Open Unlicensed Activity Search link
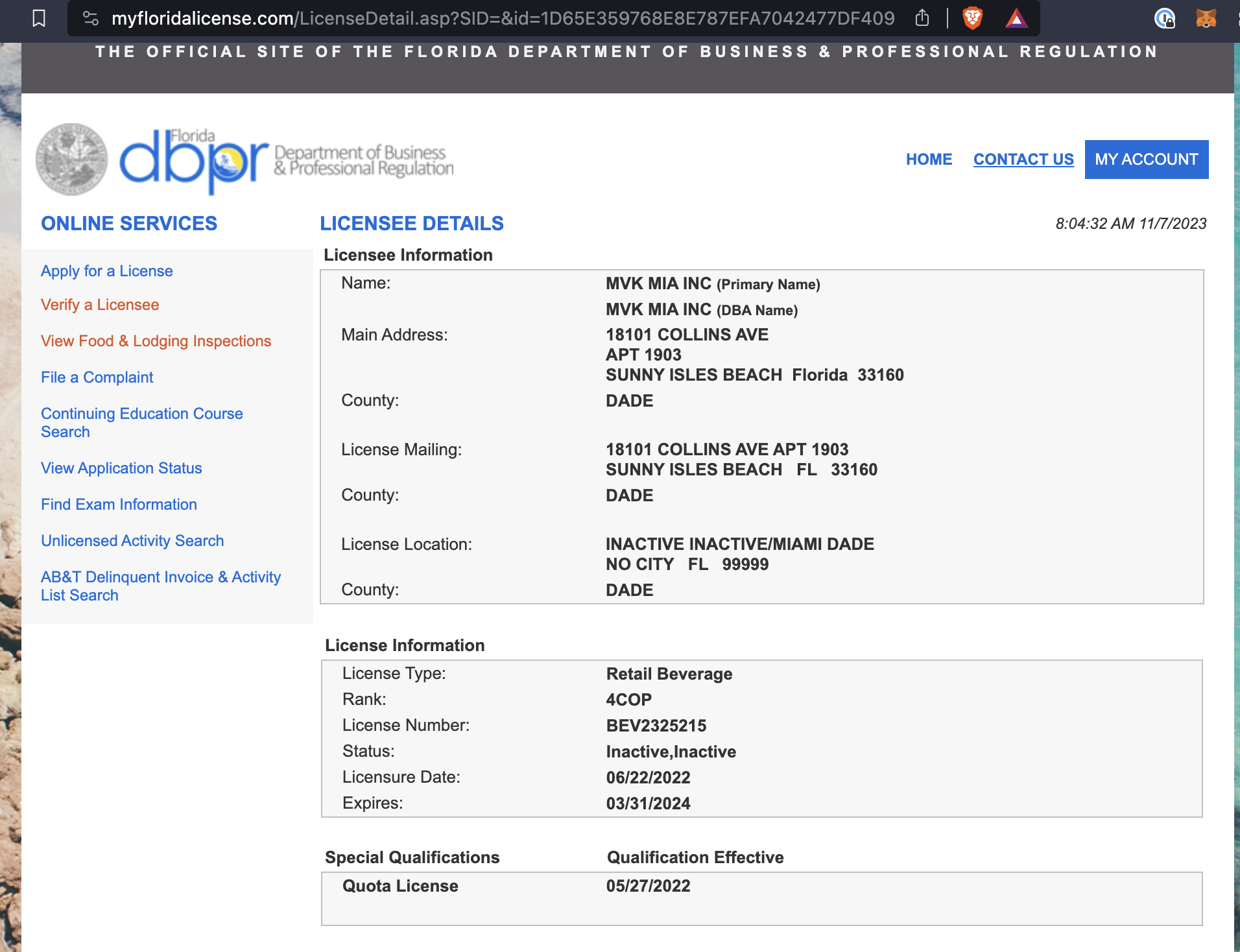The width and height of the screenshot is (1240, 952). (x=132, y=541)
